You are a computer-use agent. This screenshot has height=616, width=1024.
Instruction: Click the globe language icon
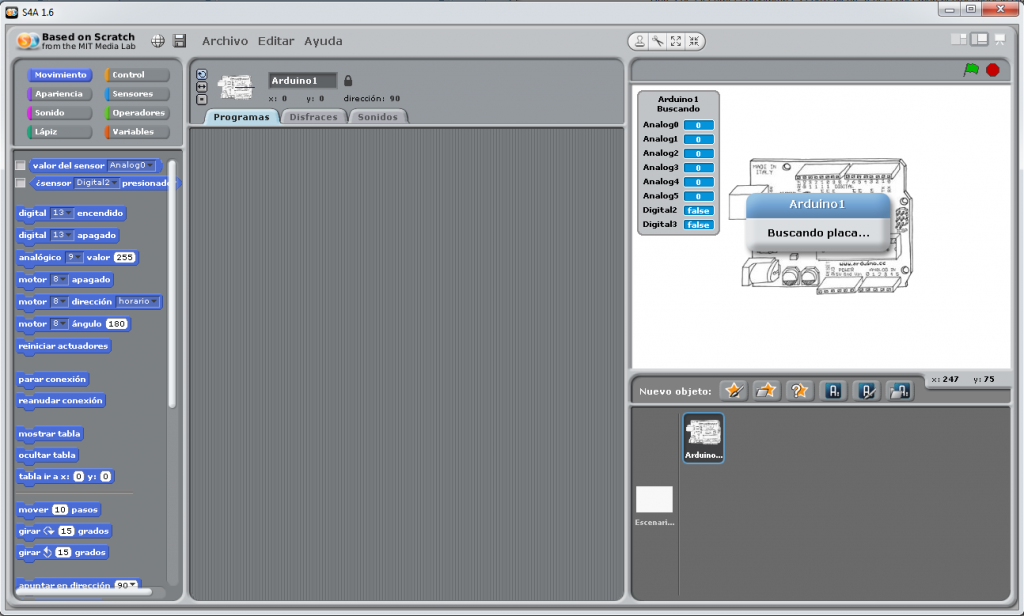tap(158, 41)
